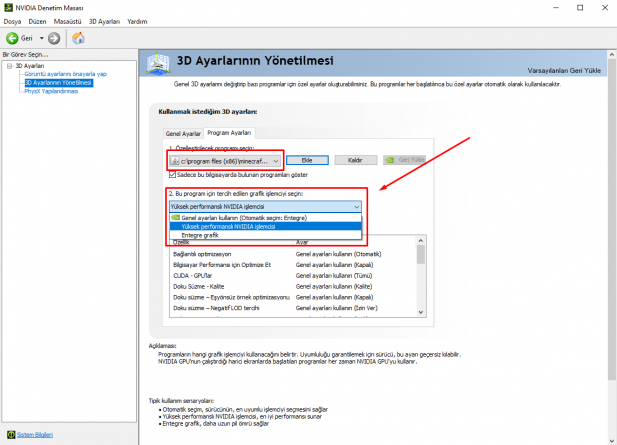
Task: Minimize the NVIDIA Denetim Masası window
Action: [x=556, y=8]
